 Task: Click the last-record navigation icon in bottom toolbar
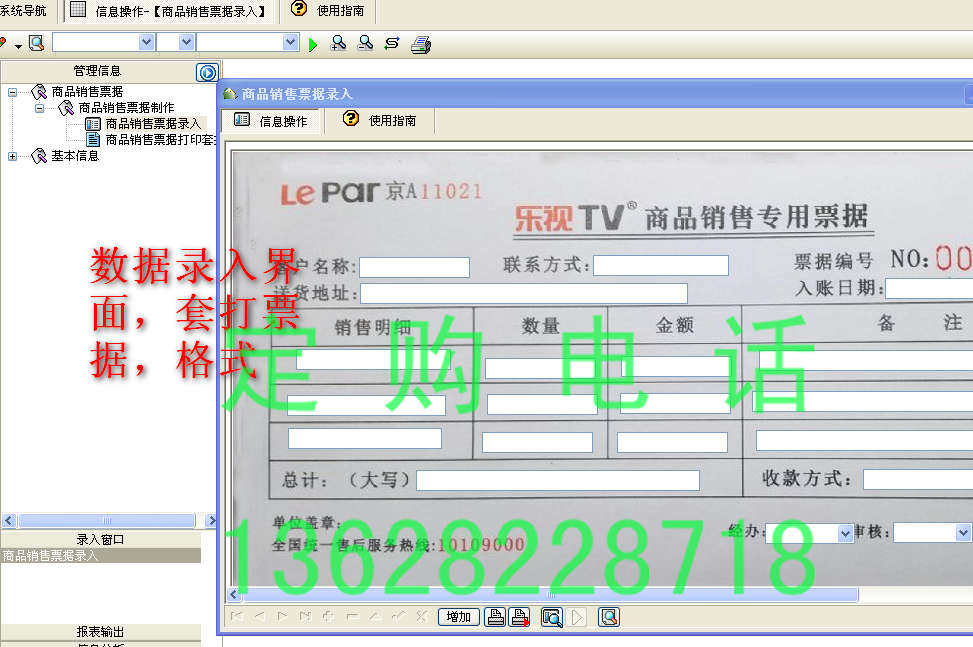coord(305,616)
